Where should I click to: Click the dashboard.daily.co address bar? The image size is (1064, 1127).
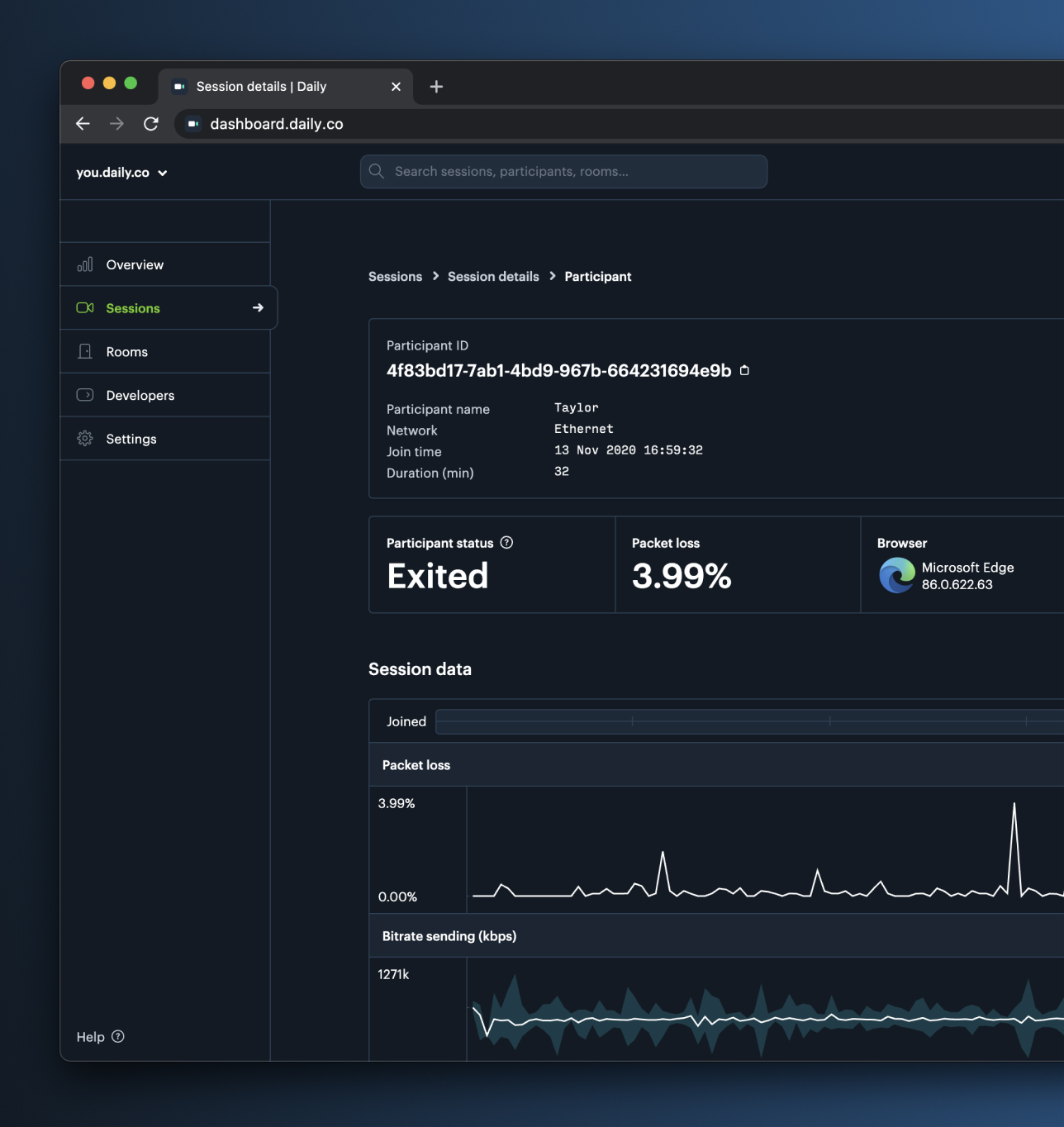(620, 124)
